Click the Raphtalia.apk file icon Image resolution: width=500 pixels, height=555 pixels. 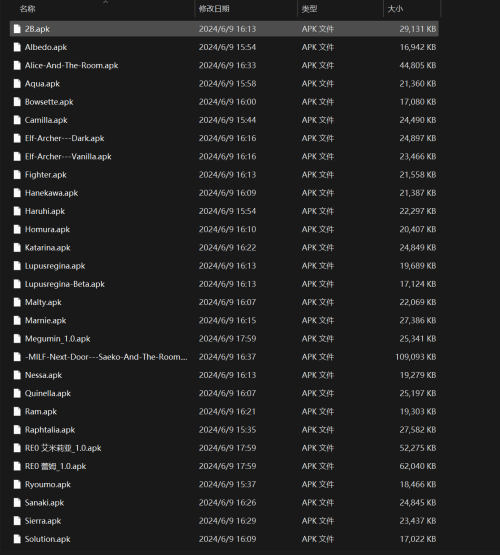(17, 430)
